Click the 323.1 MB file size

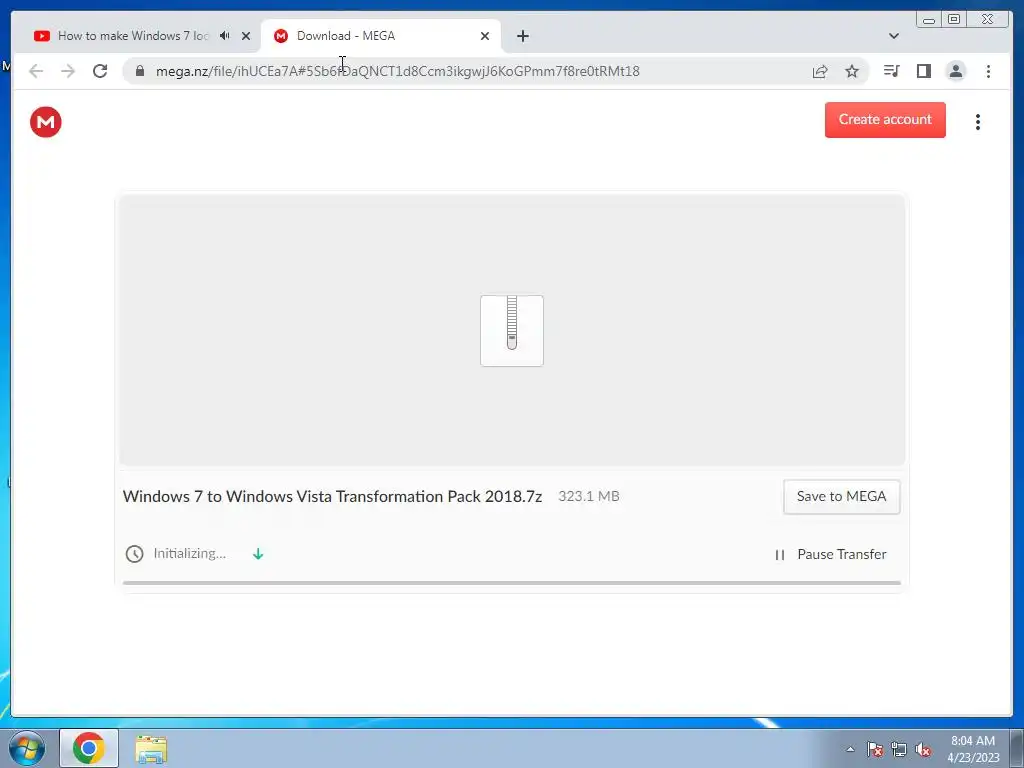click(x=588, y=496)
